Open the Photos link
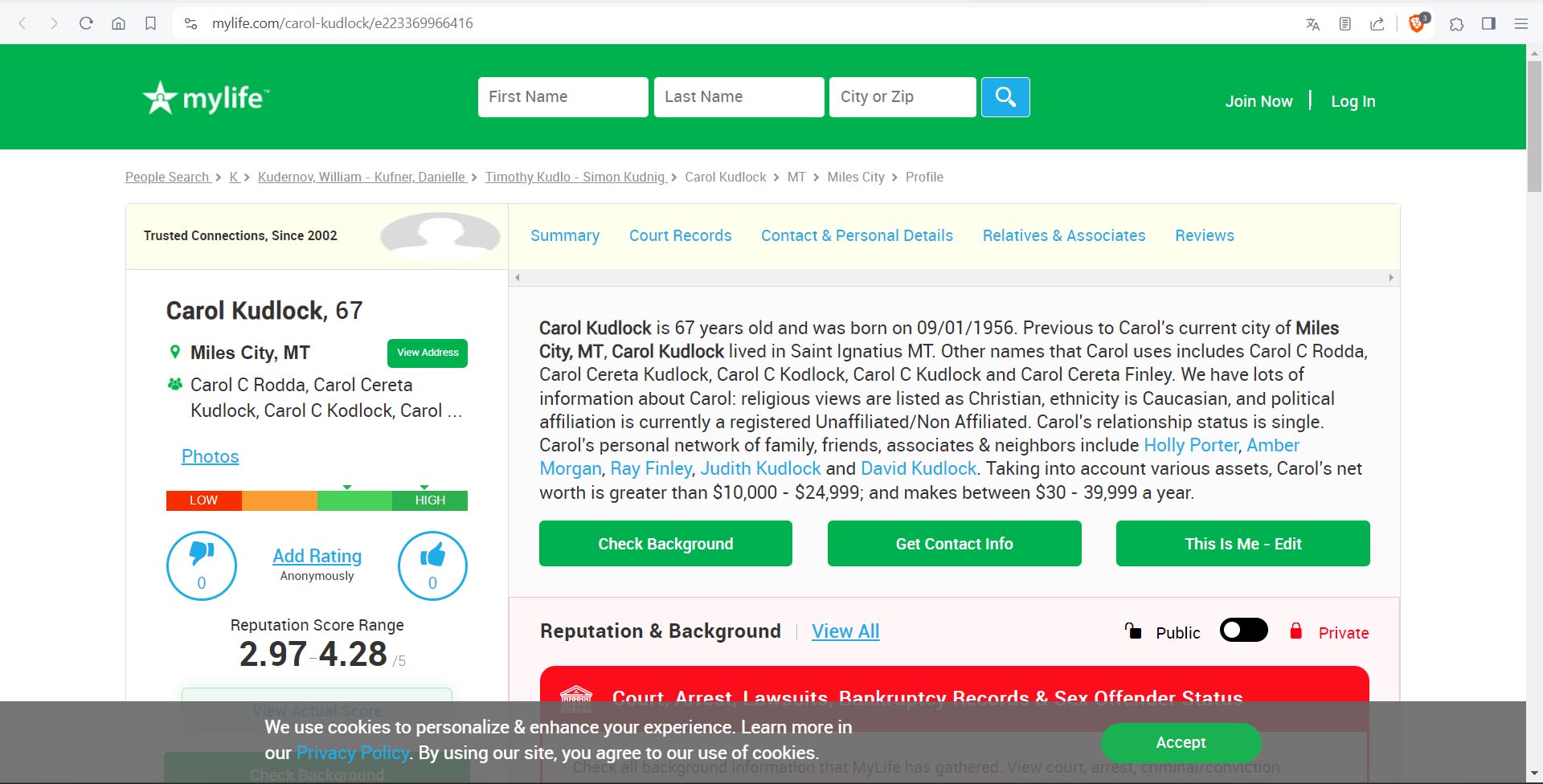 tap(210, 456)
